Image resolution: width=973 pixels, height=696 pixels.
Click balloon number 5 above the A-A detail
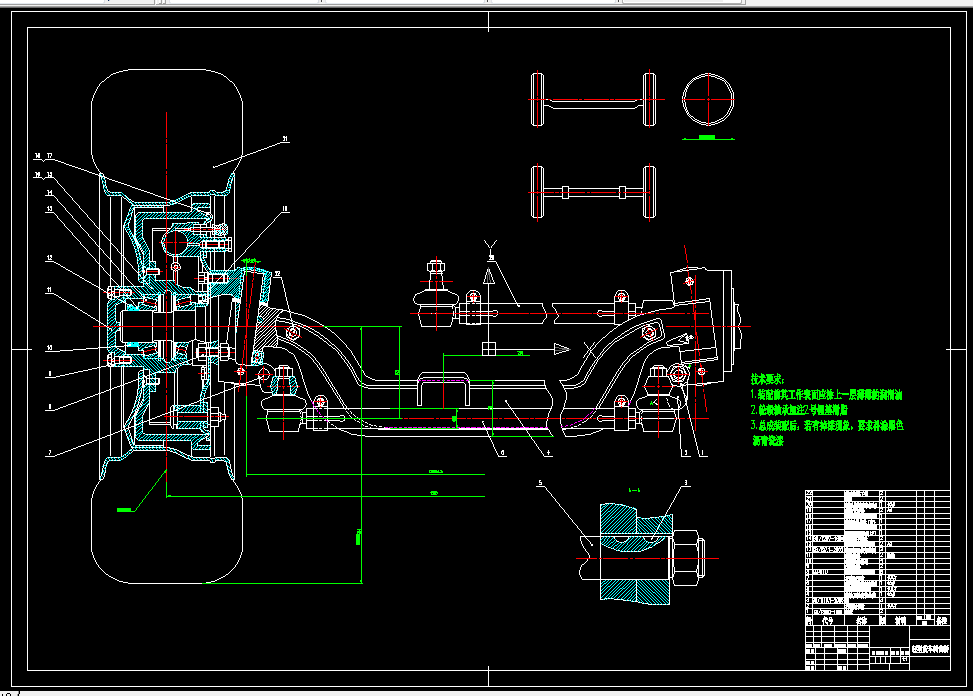click(539, 483)
